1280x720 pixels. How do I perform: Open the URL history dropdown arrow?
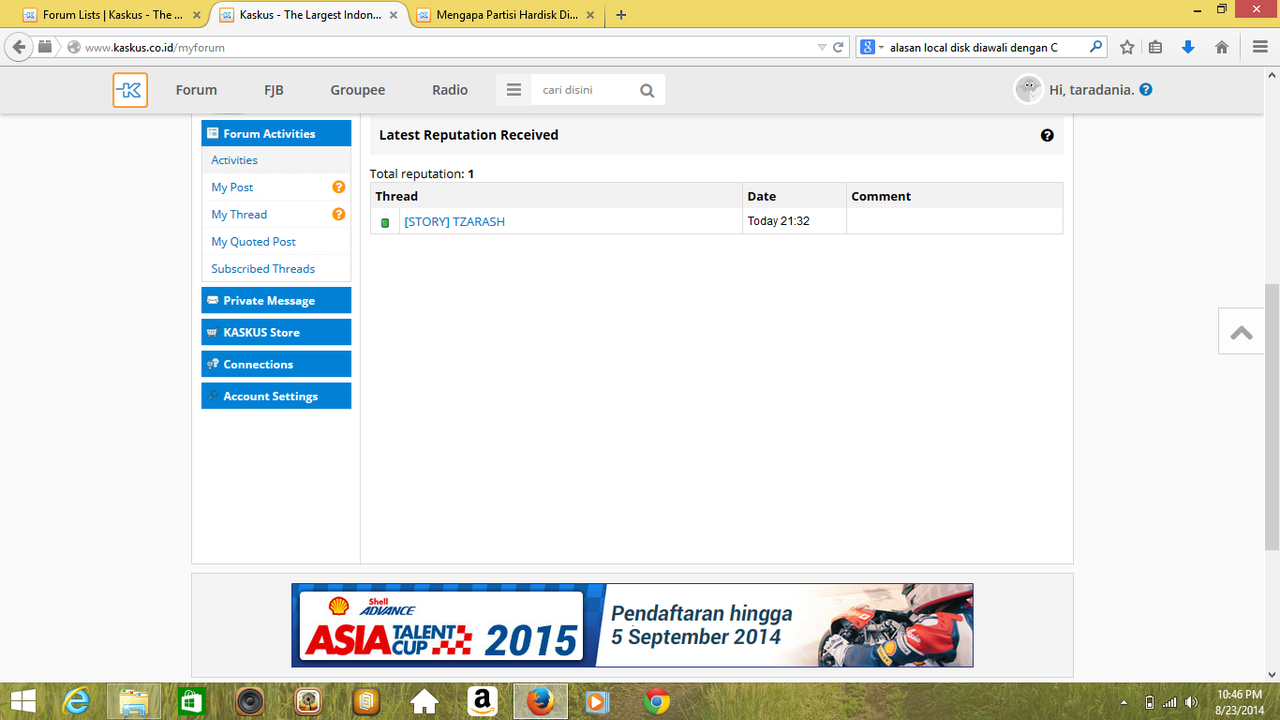click(822, 47)
